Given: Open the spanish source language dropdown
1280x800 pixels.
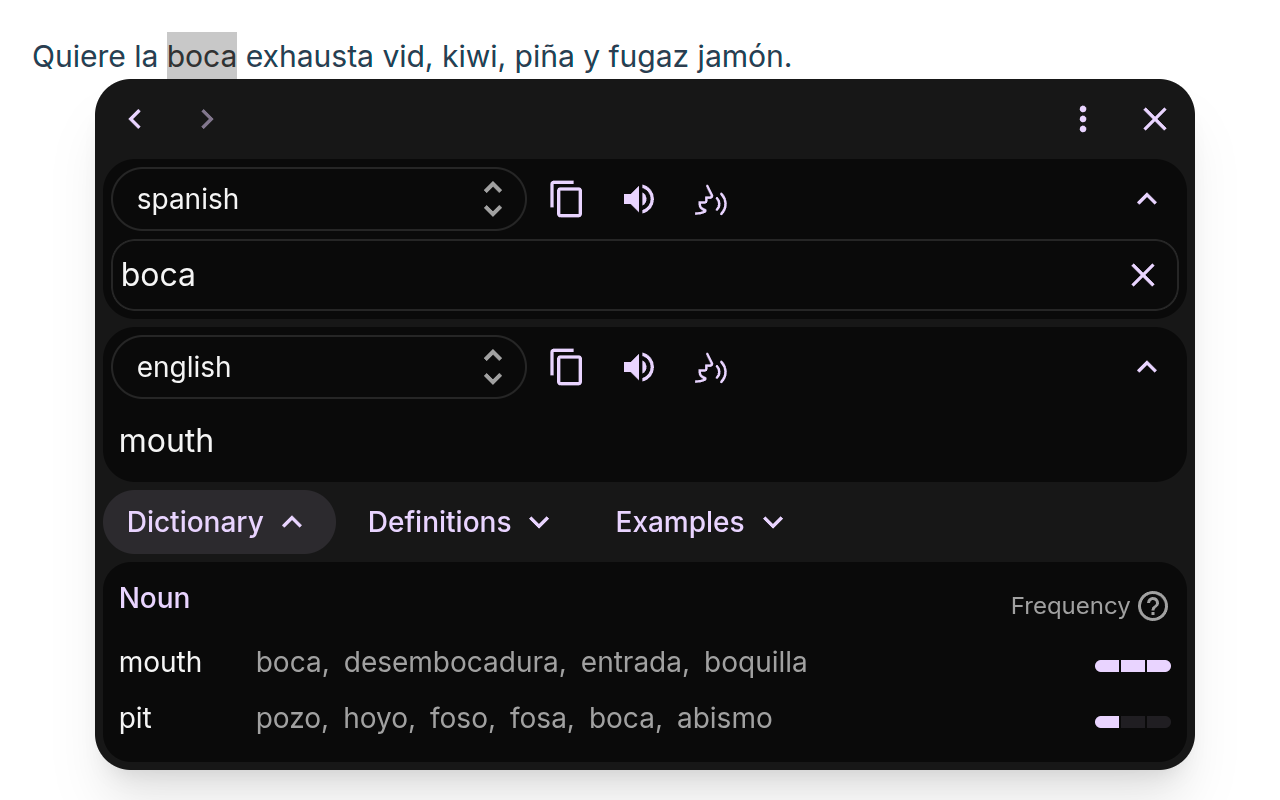Looking at the screenshot, I should [x=318, y=200].
